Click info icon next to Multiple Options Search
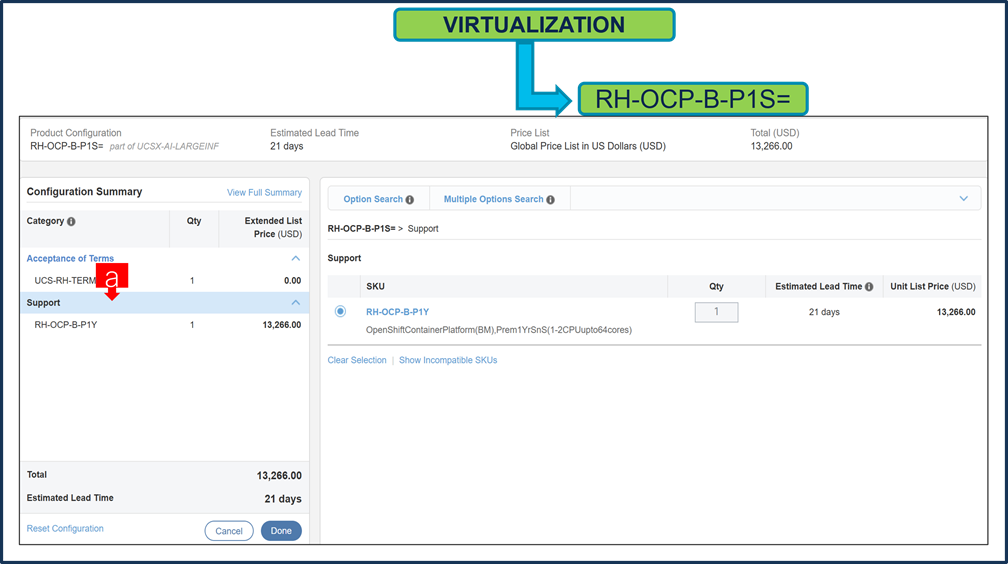Screen dimensions: 1008x564 pyautogui.click(x=550, y=200)
